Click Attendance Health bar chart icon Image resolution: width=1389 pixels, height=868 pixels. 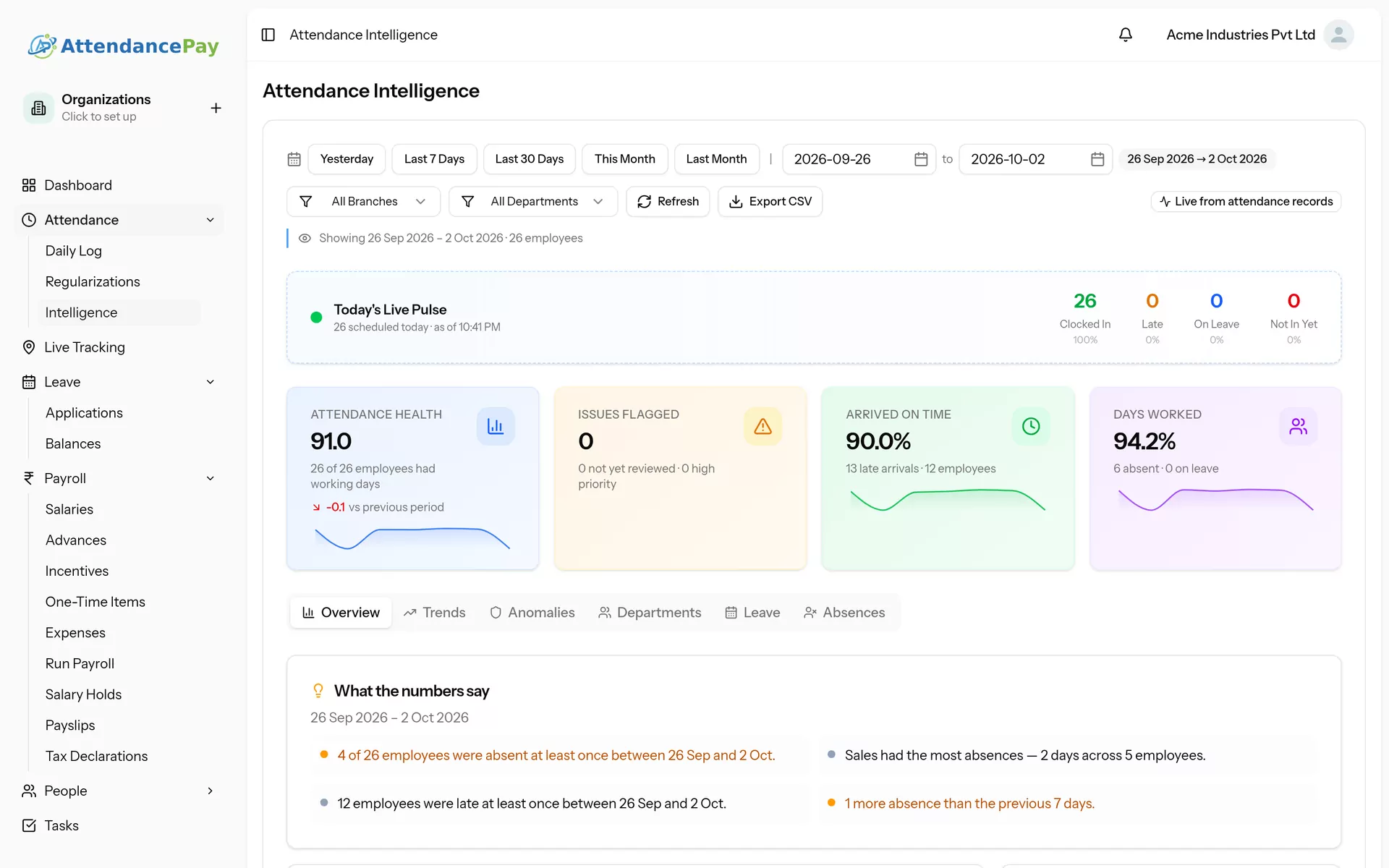click(x=496, y=426)
